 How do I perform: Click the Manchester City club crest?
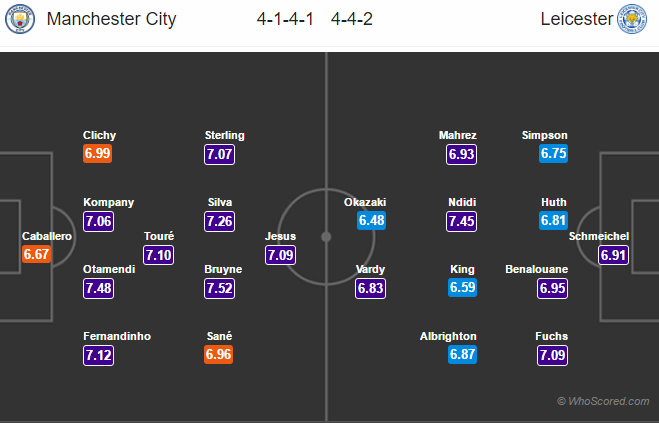19,19
